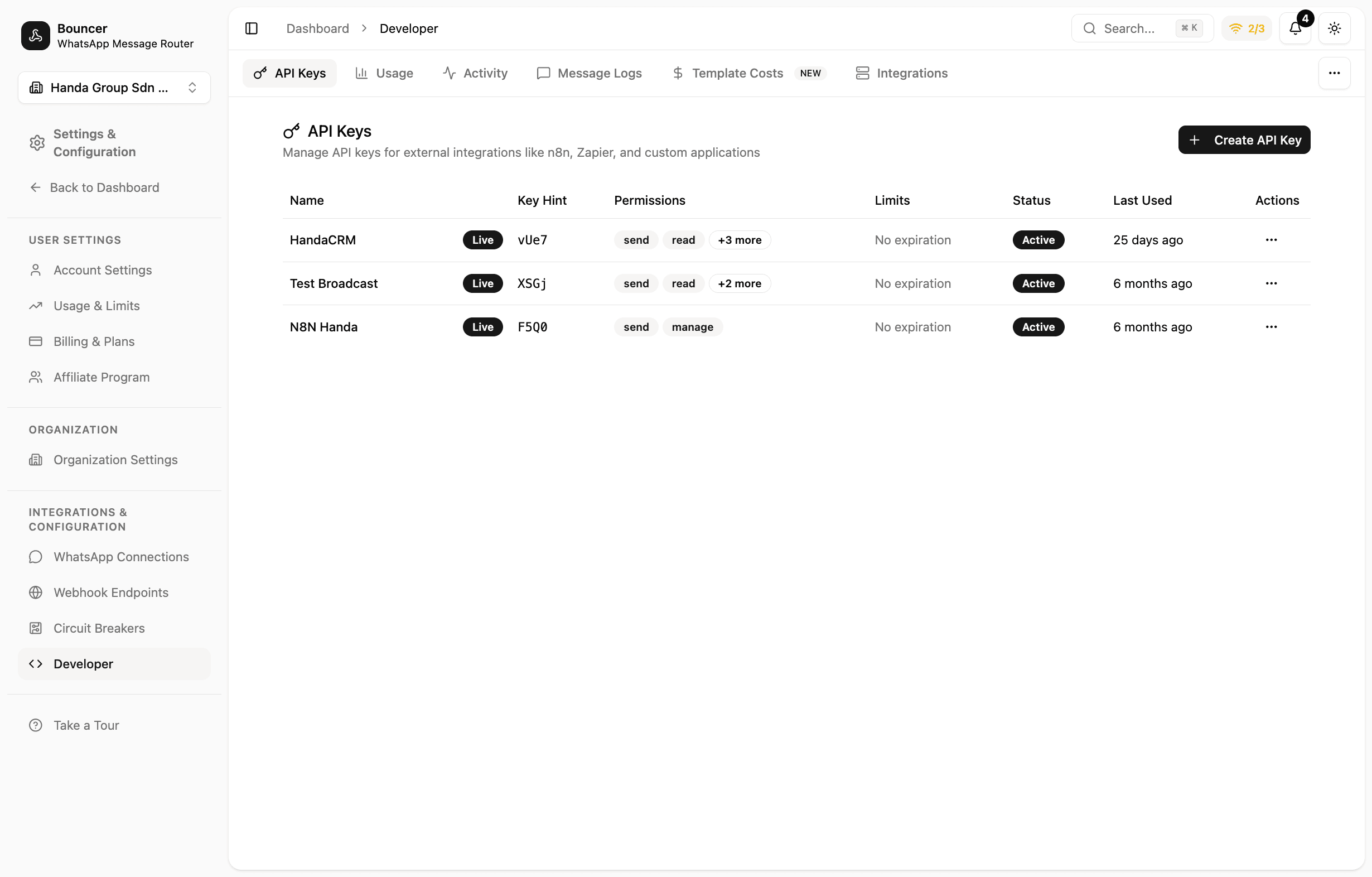This screenshot has height=877, width=1372.
Task: Click Dashboard in the breadcrumb
Action: [x=317, y=28]
